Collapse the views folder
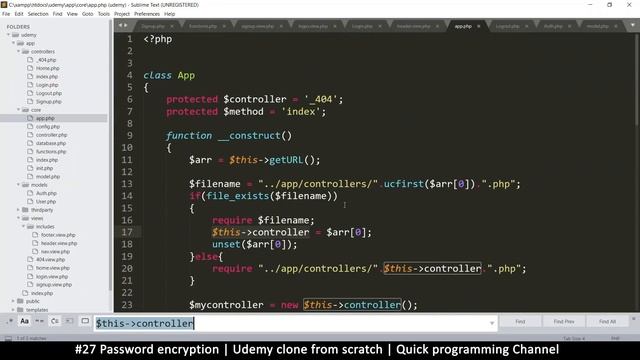Screen dimensions: 640x360 click(18, 218)
